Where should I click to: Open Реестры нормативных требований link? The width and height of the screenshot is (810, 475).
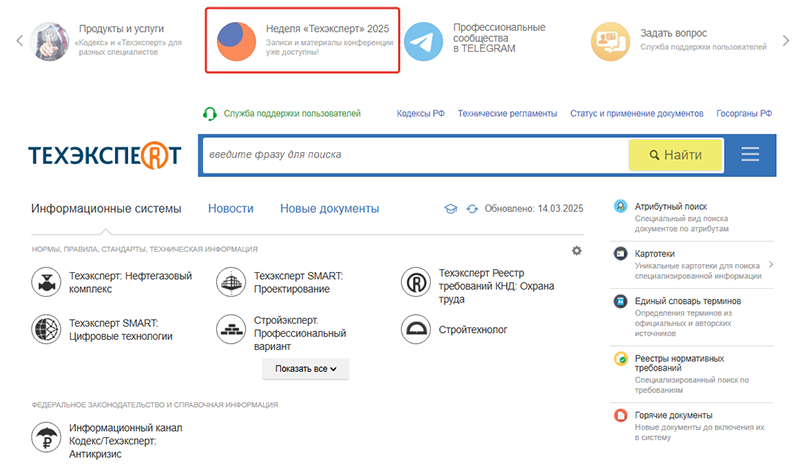pyautogui.click(x=679, y=363)
